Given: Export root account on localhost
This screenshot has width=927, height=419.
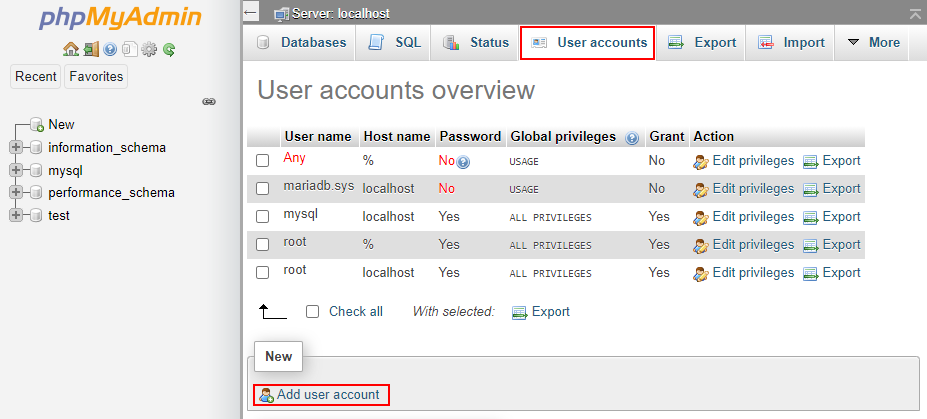Looking at the screenshot, I should click(832, 273).
